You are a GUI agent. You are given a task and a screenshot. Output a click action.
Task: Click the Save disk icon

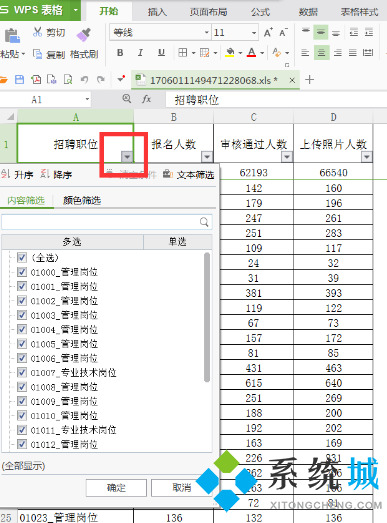20,80
